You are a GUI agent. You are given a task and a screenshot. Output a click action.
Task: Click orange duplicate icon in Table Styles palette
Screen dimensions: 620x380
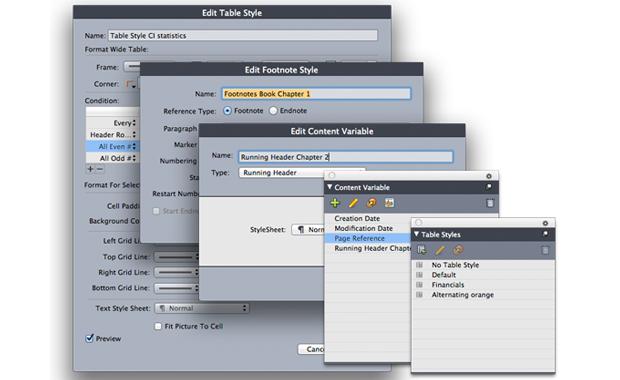coord(458,250)
